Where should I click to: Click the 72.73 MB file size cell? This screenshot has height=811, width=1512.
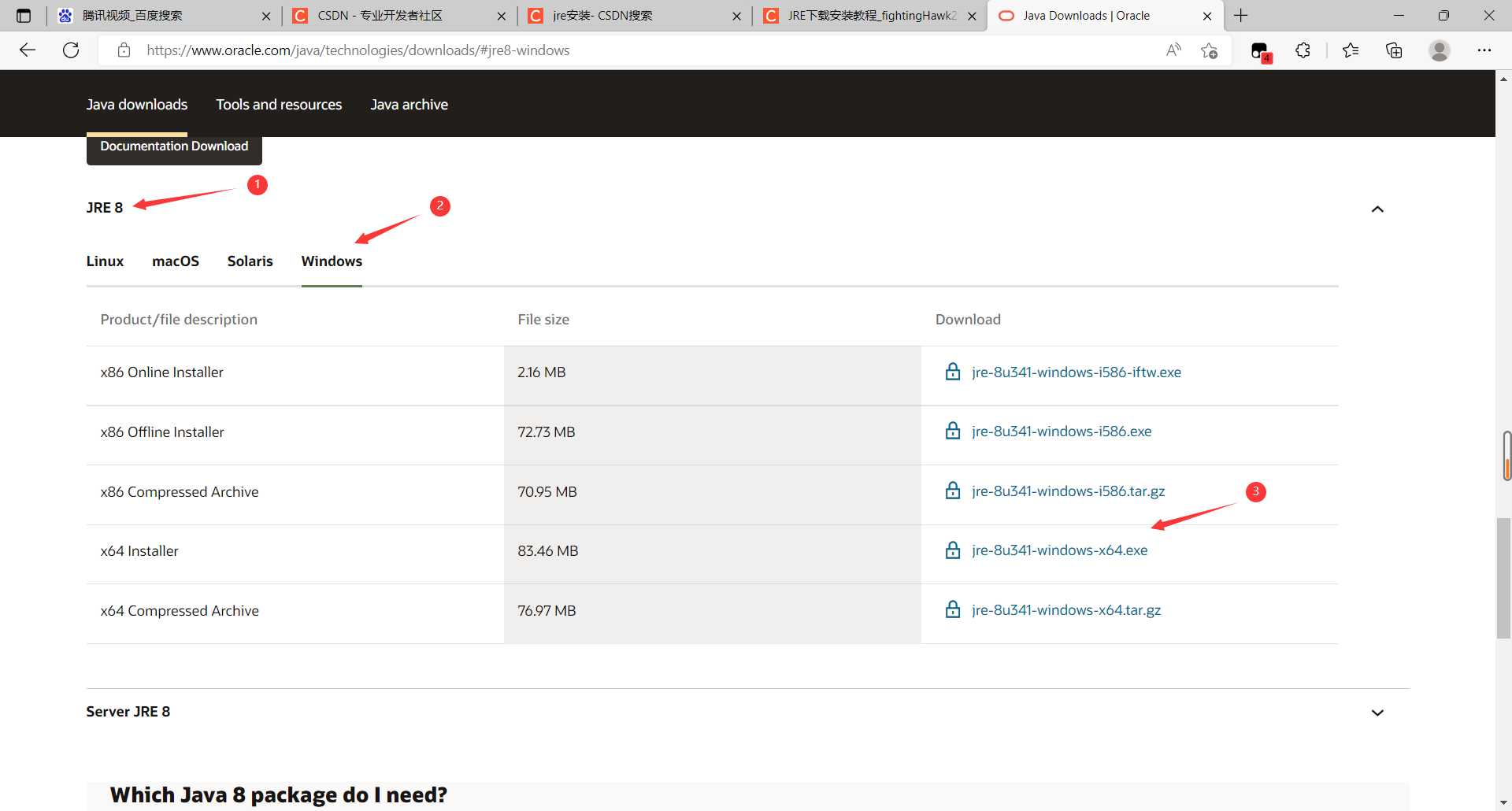tap(713, 435)
